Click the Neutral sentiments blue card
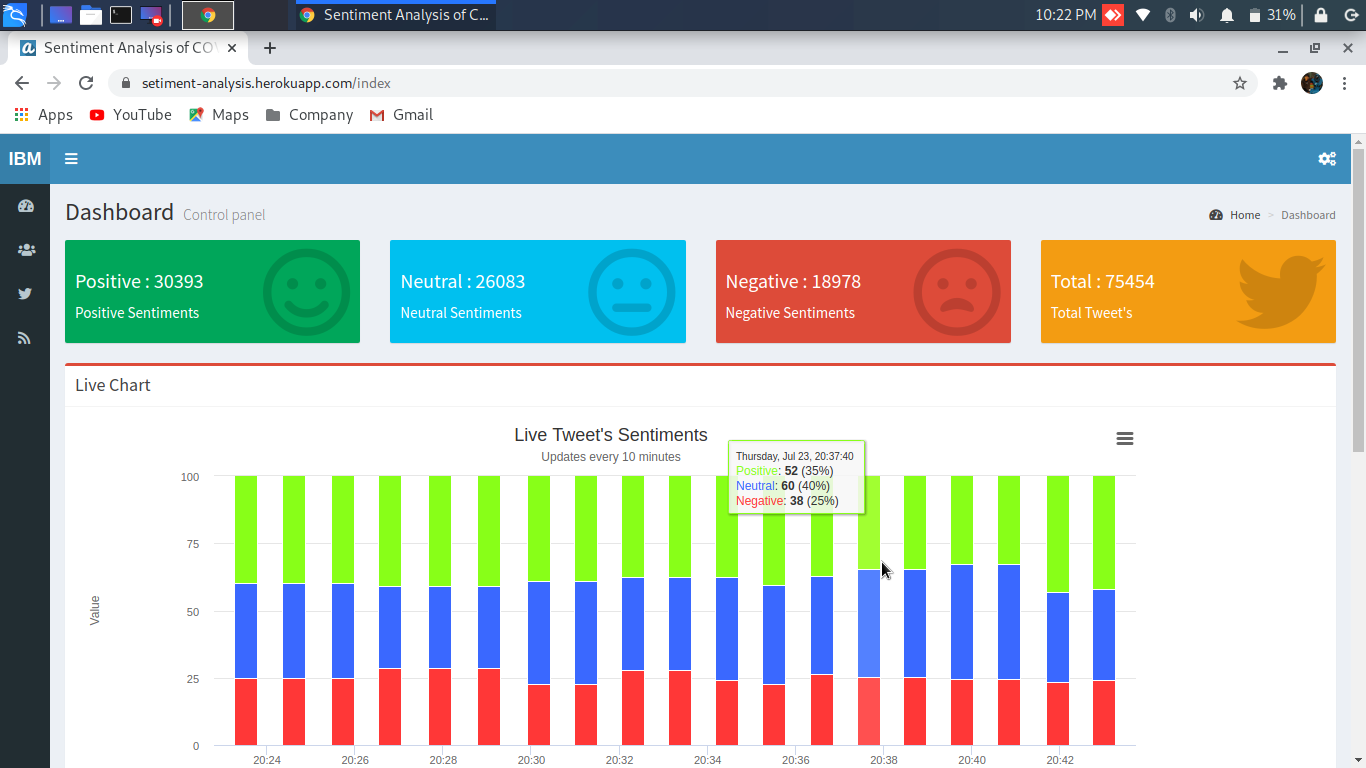 click(x=538, y=291)
